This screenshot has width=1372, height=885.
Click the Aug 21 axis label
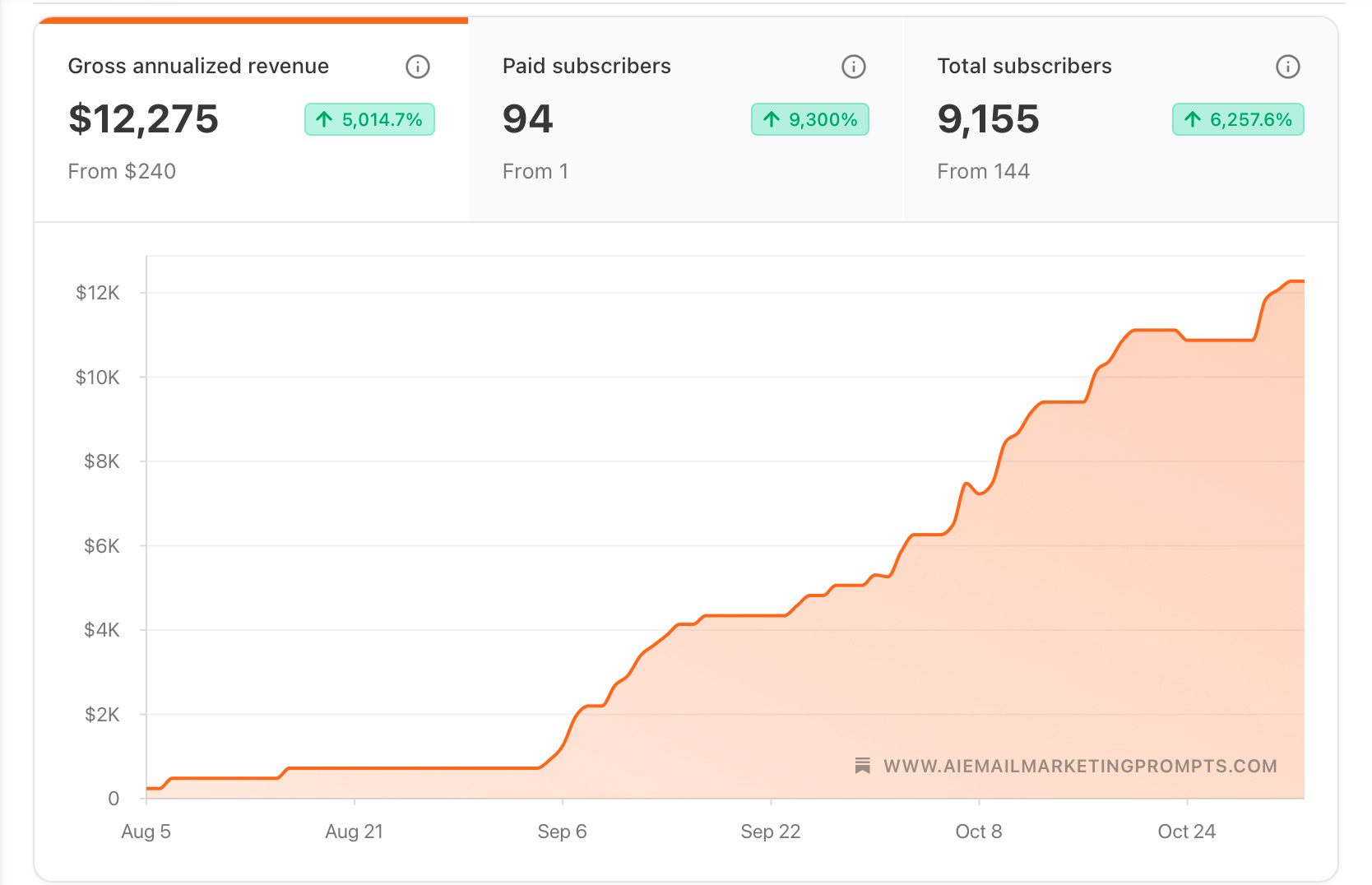[354, 832]
